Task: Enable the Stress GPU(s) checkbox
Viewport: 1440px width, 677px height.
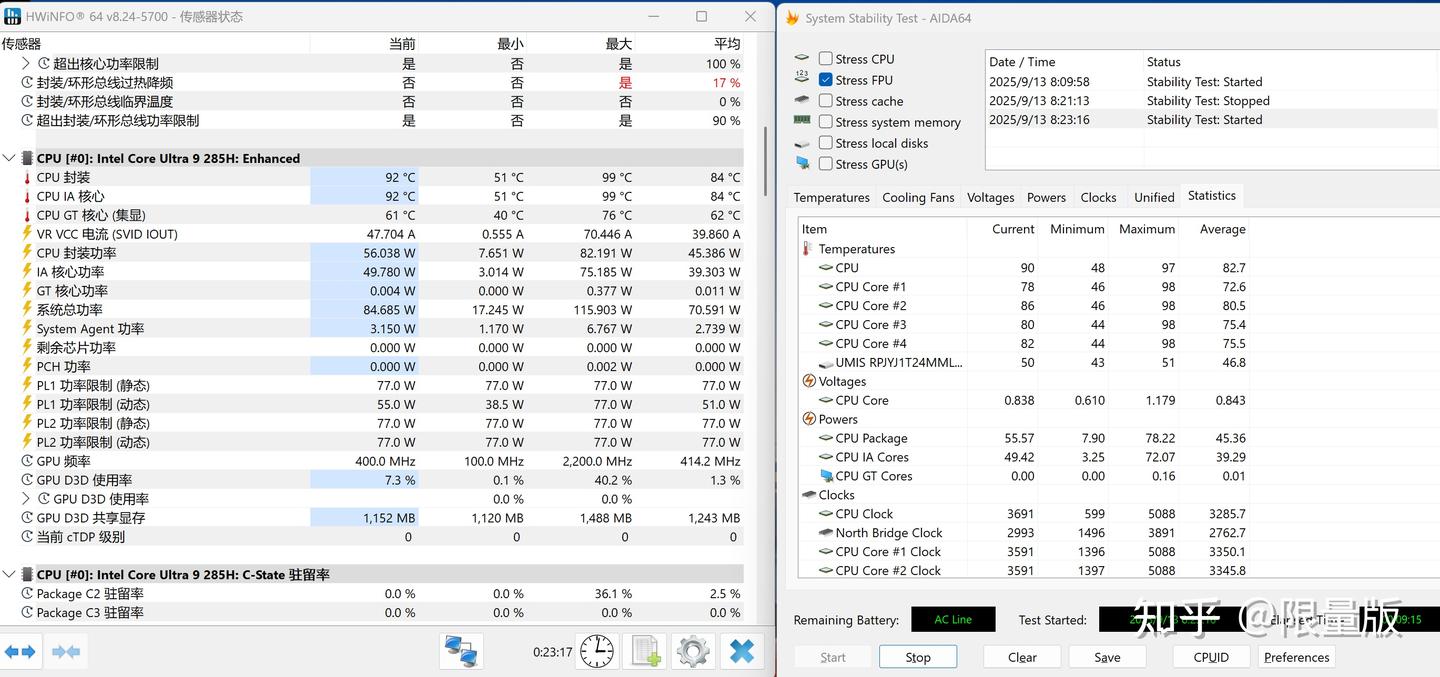Action: pyautogui.click(x=825, y=164)
